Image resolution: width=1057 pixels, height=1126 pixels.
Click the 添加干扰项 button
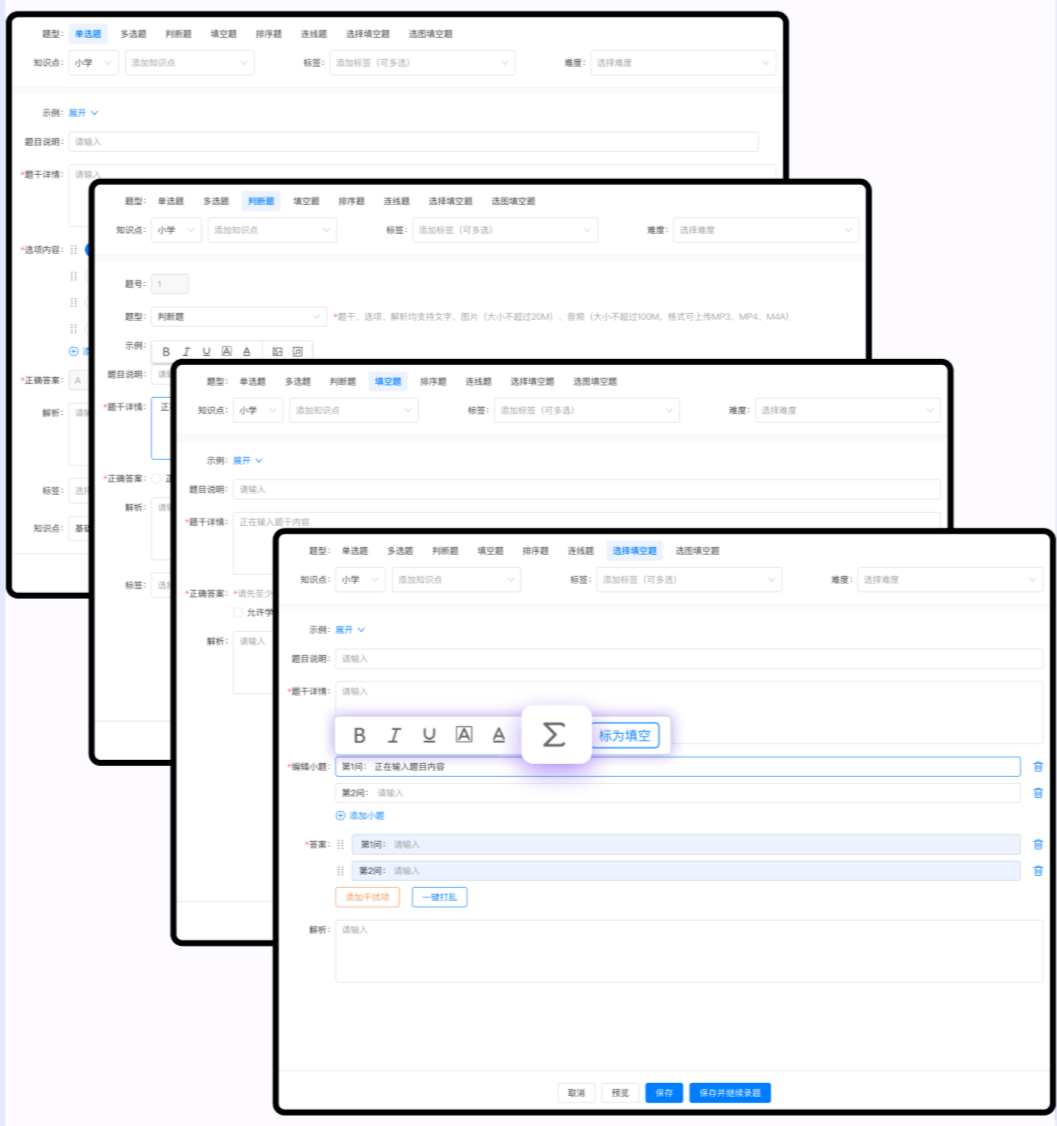[x=368, y=897]
